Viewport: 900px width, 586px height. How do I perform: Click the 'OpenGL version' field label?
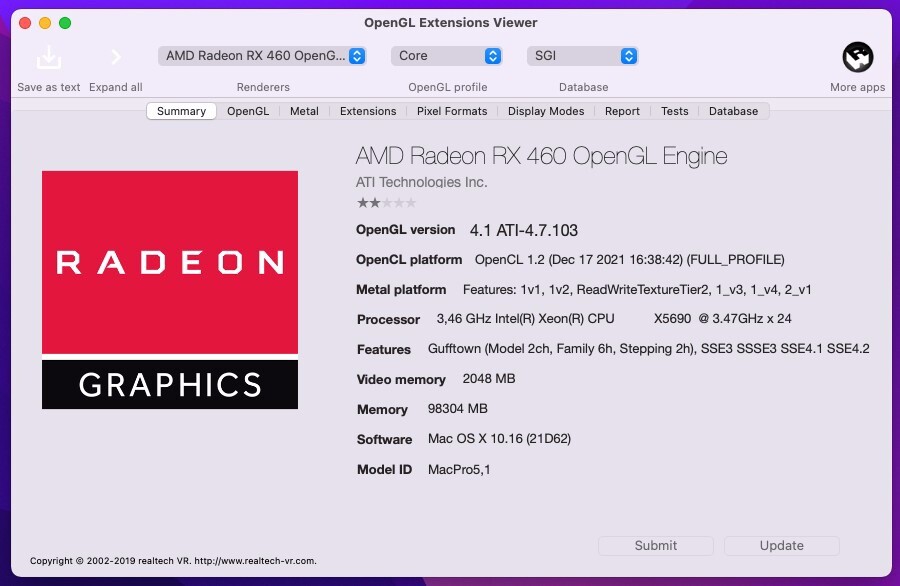click(x=405, y=230)
